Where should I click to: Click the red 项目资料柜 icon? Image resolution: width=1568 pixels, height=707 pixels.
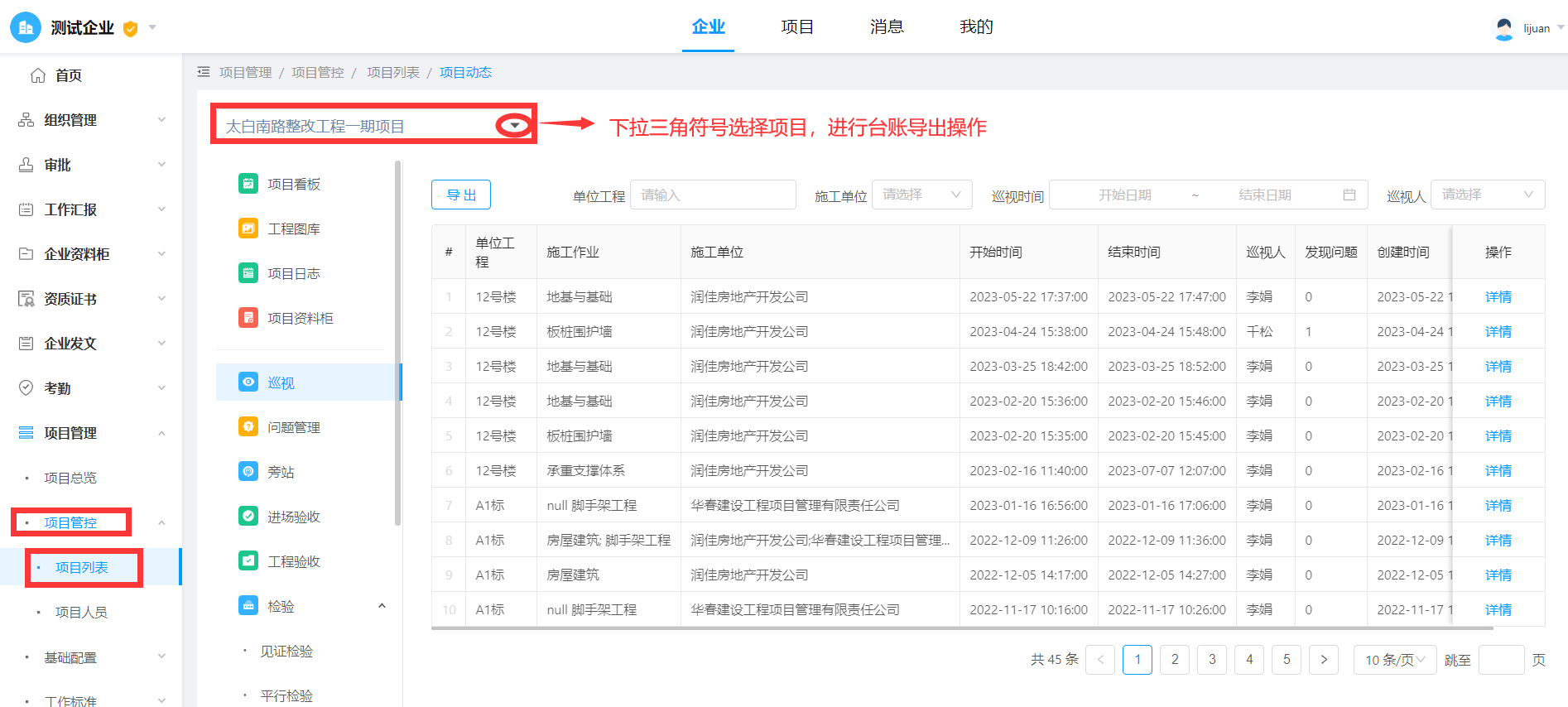248,318
